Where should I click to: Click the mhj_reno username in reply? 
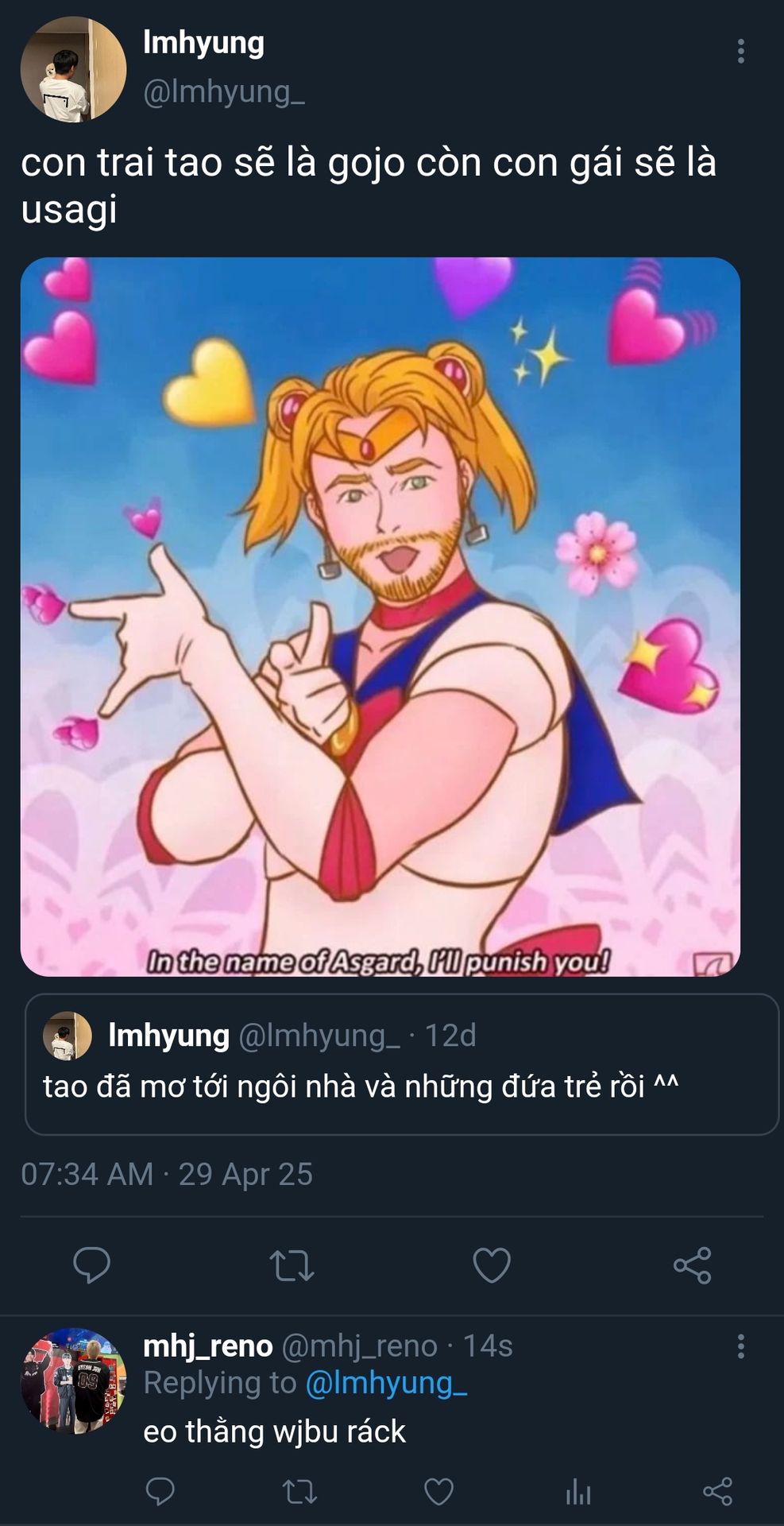[208, 1346]
